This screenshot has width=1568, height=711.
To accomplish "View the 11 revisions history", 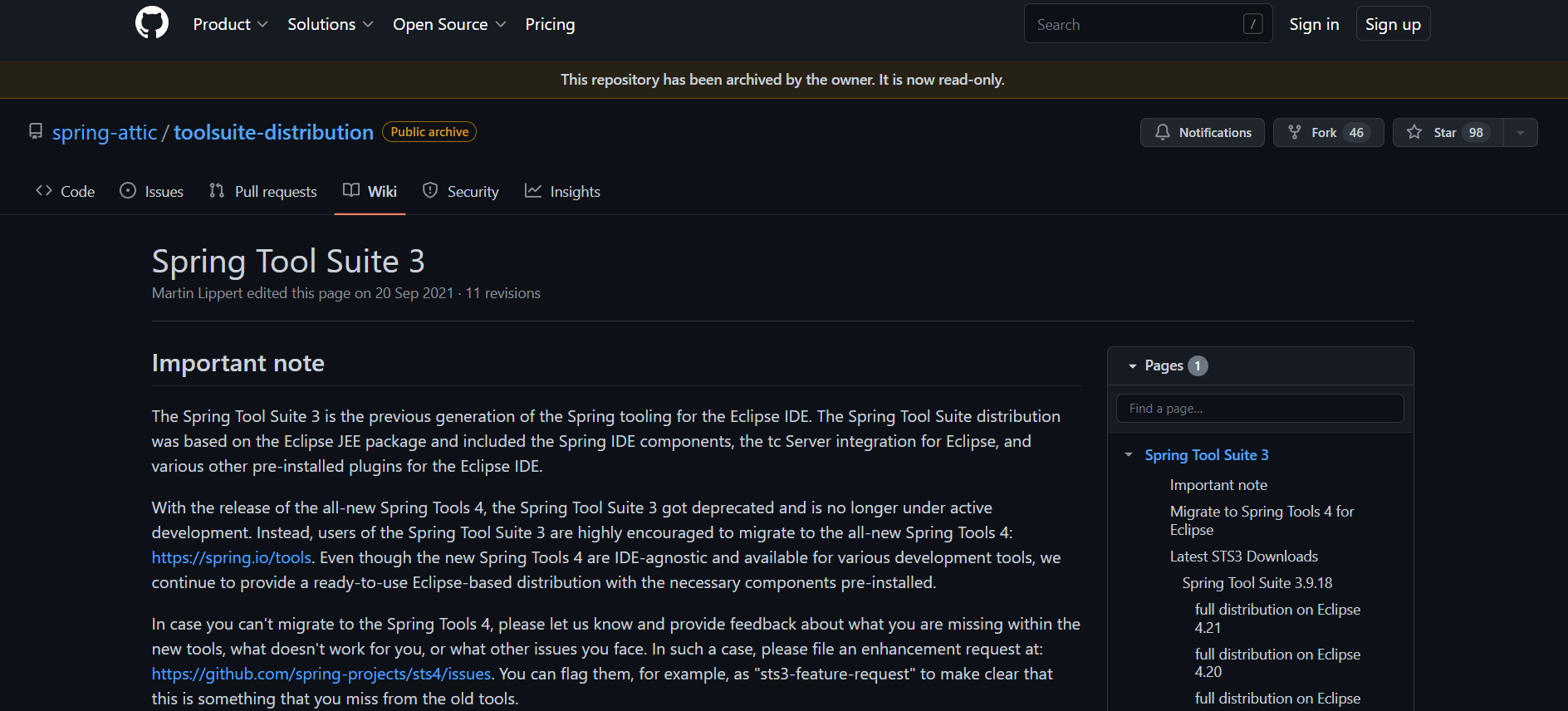I will tap(503, 293).
